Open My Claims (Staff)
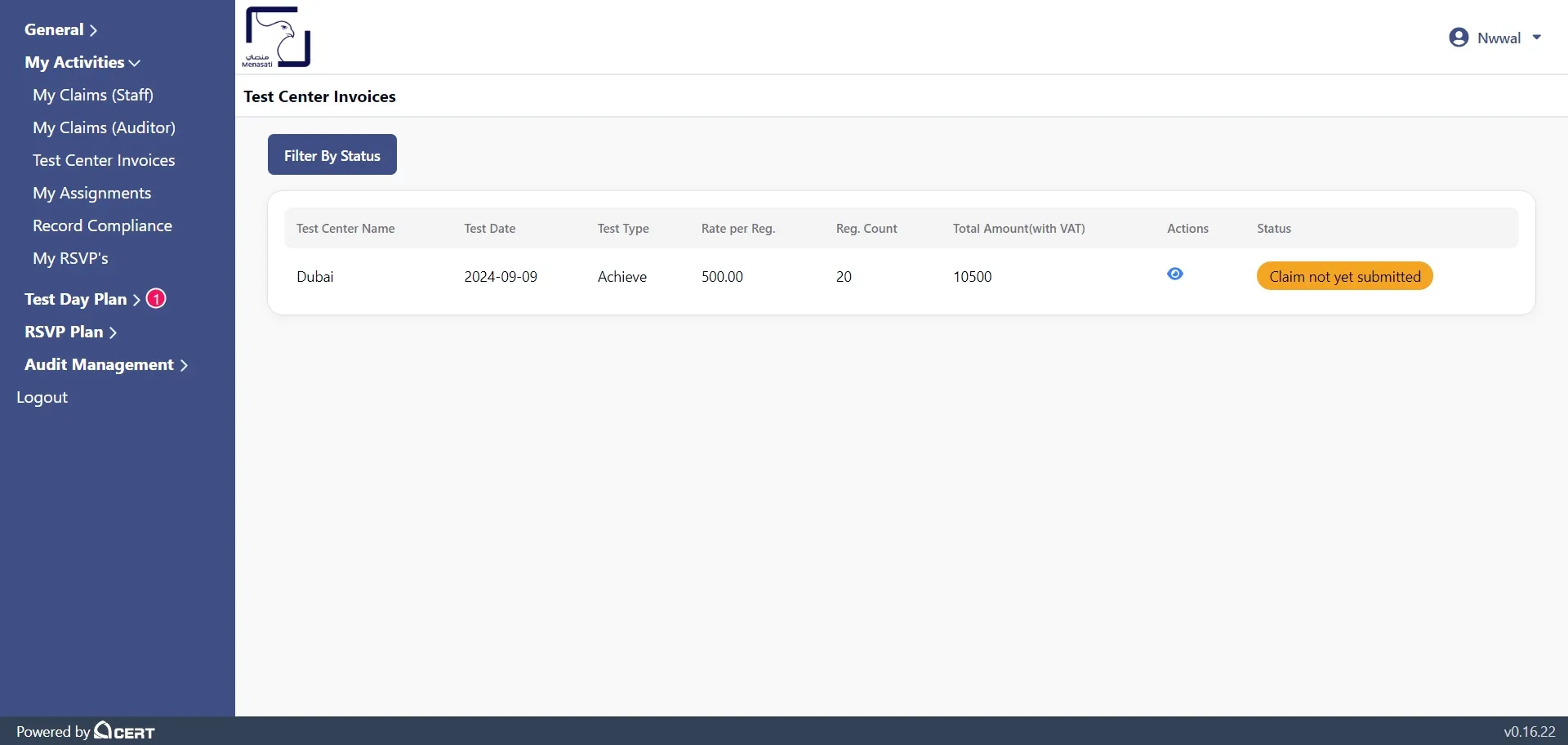Image resolution: width=1568 pixels, height=745 pixels. (93, 95)
